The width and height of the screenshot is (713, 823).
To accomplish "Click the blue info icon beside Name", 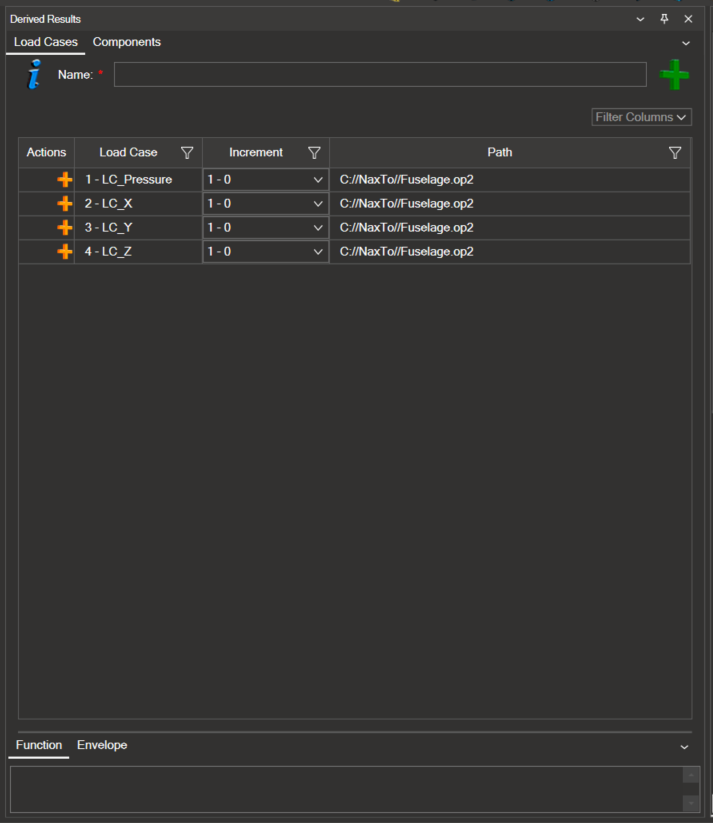I will point(35,75).
